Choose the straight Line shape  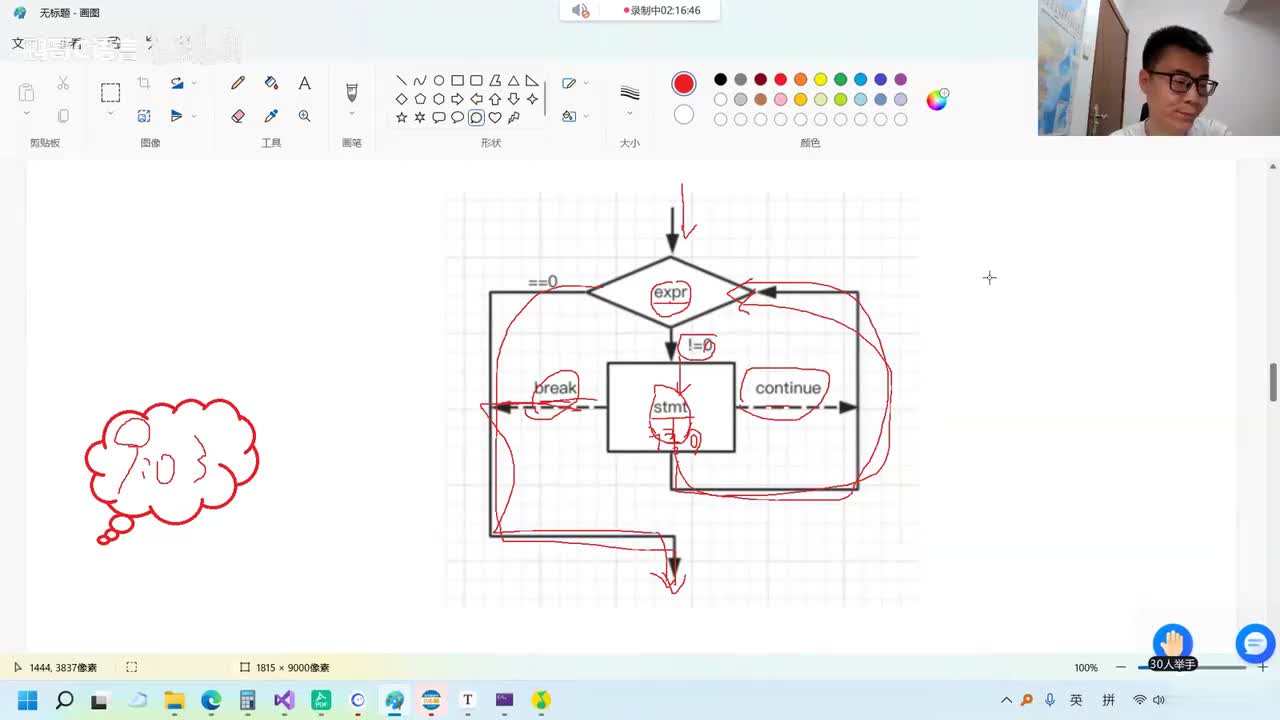coord(401,80)
